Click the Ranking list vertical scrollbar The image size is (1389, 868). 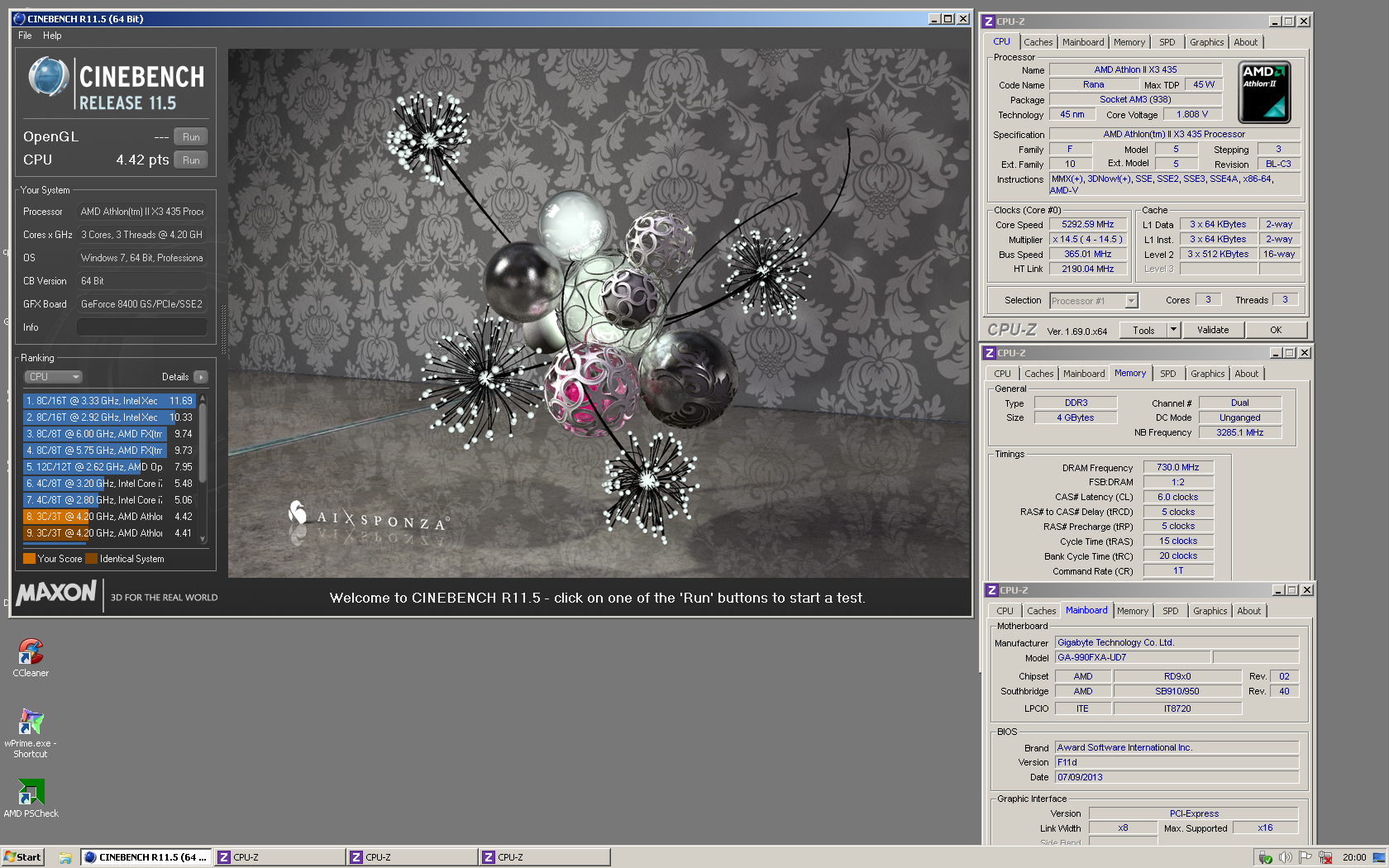[203, 469]
